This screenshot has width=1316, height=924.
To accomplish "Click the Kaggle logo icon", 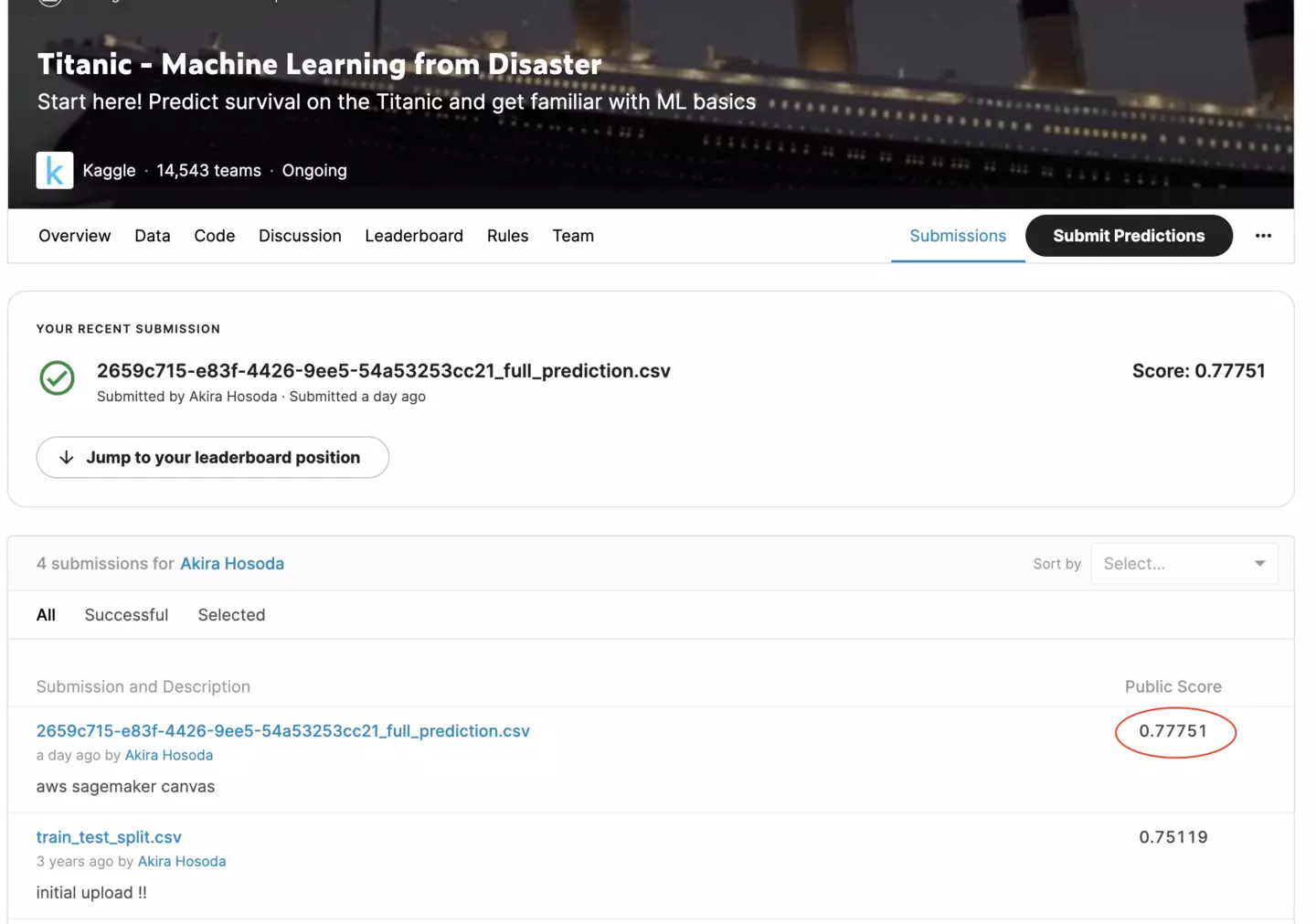I will click(55, 170).
